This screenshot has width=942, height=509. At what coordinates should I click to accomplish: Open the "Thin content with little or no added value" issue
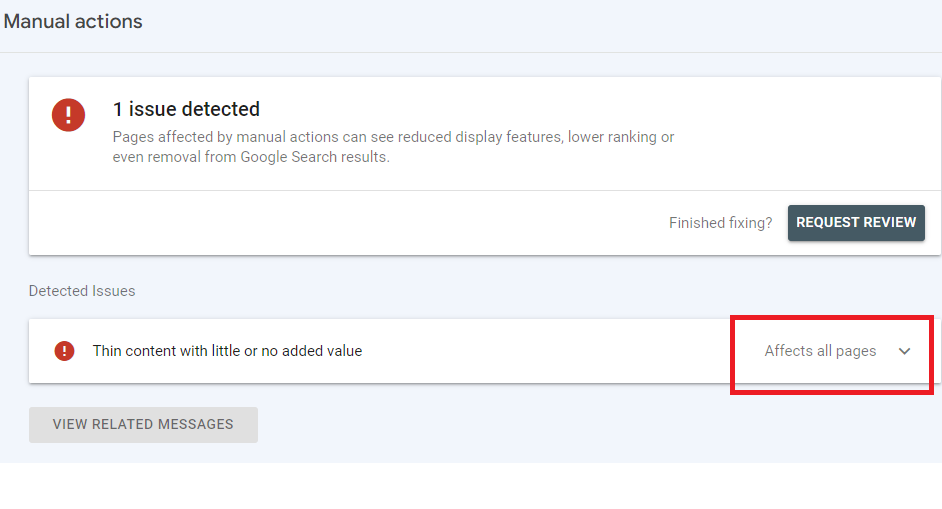tap(227, 351)
